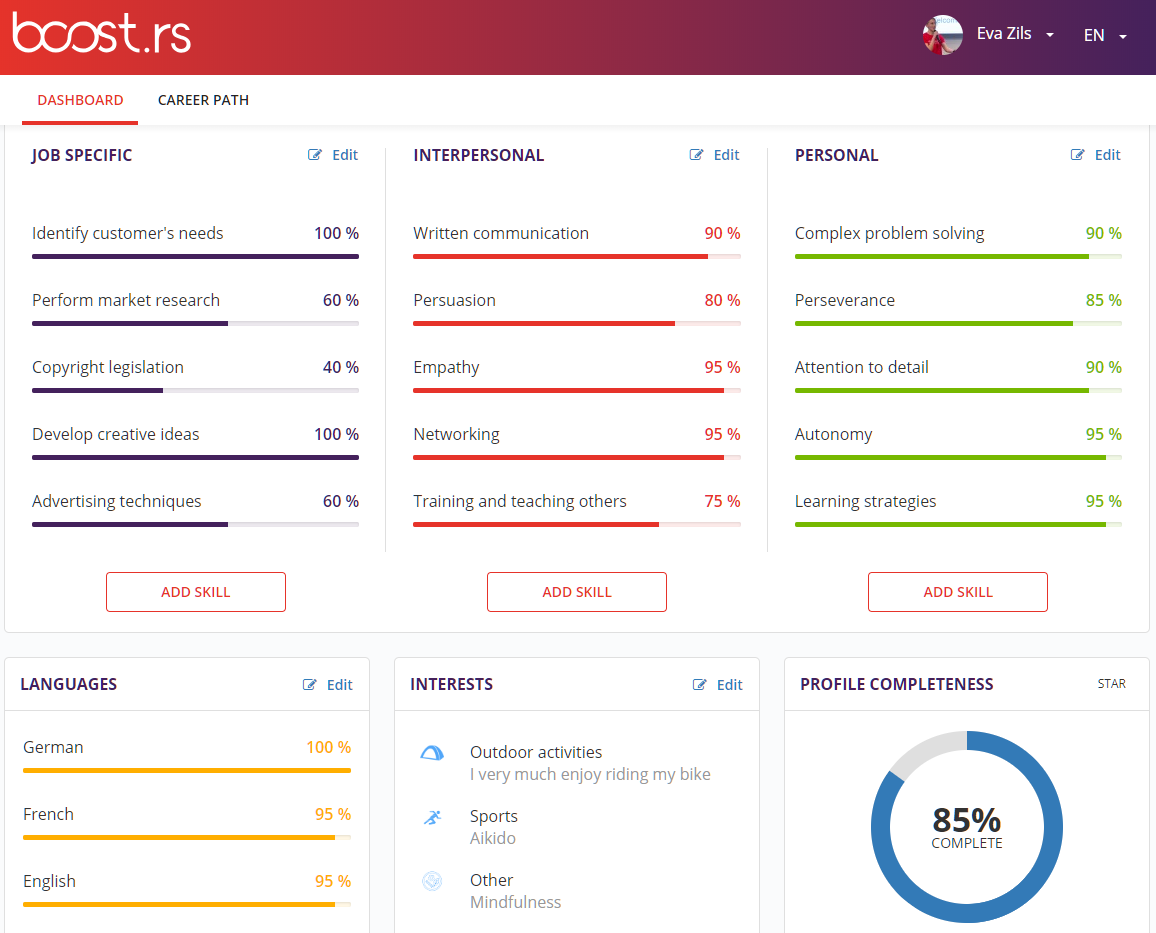Select the Dashboard tab
The image size is (1156, 933).
80,100
